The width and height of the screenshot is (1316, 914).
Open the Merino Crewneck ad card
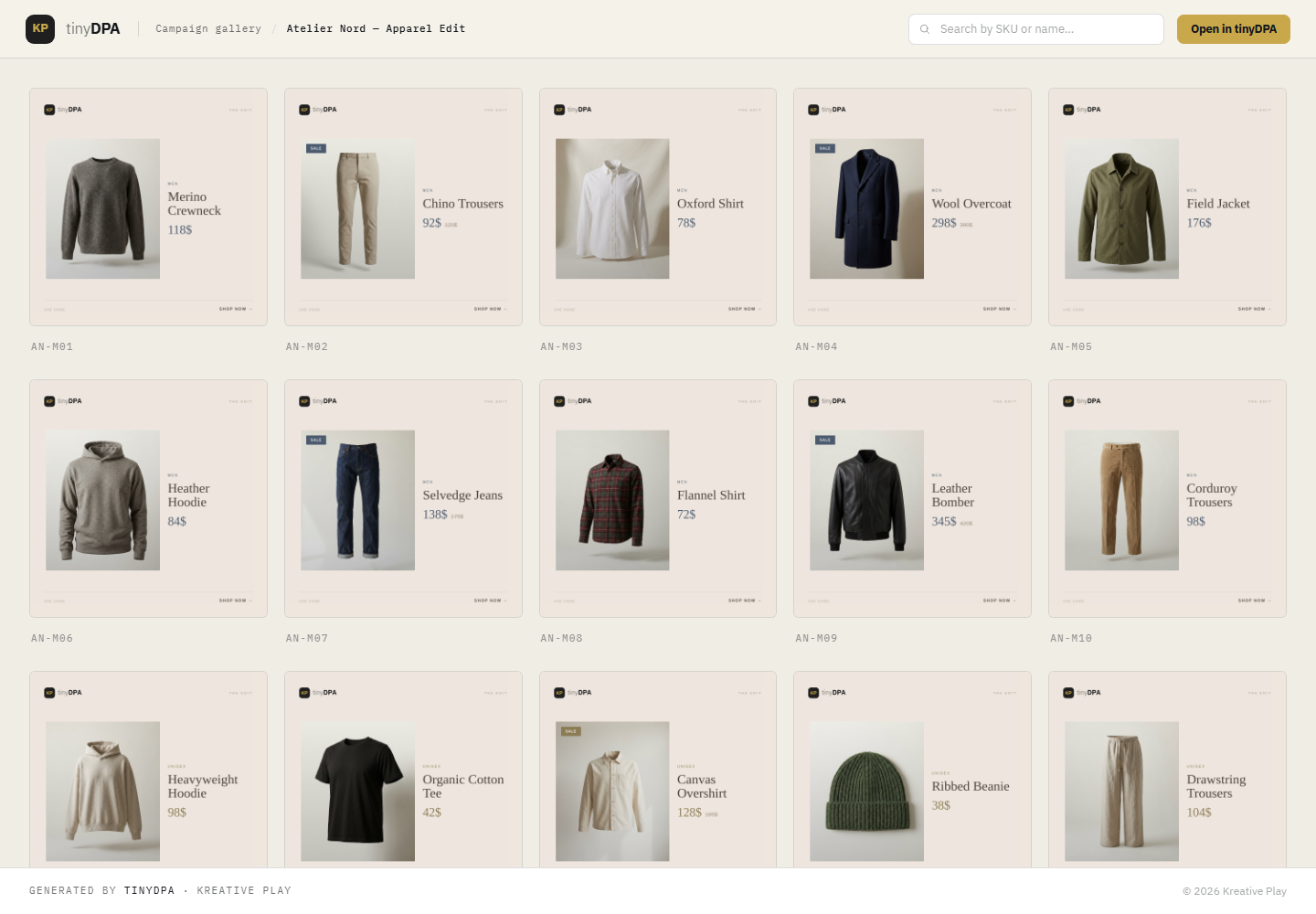pyautogui.click(x=148, y=207)
